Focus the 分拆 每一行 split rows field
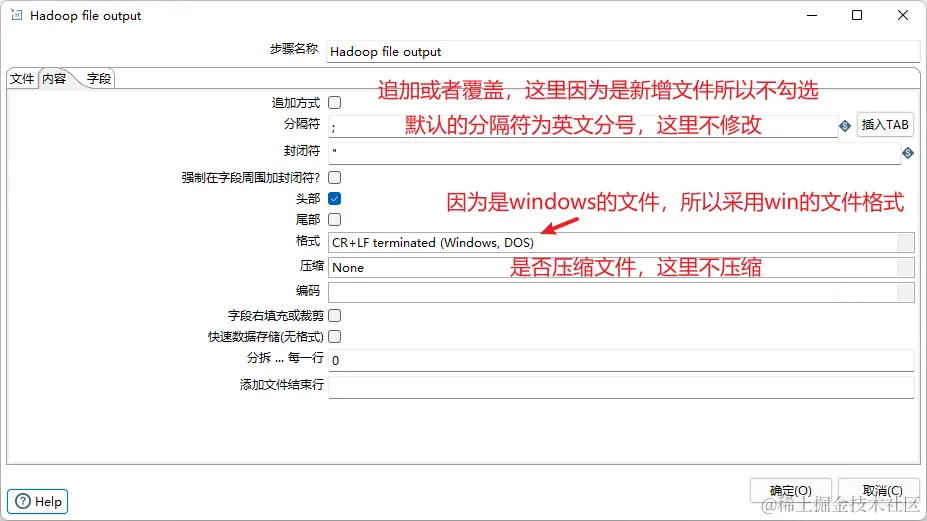Screen dimensions: 927x521 [x=621, y=360]
